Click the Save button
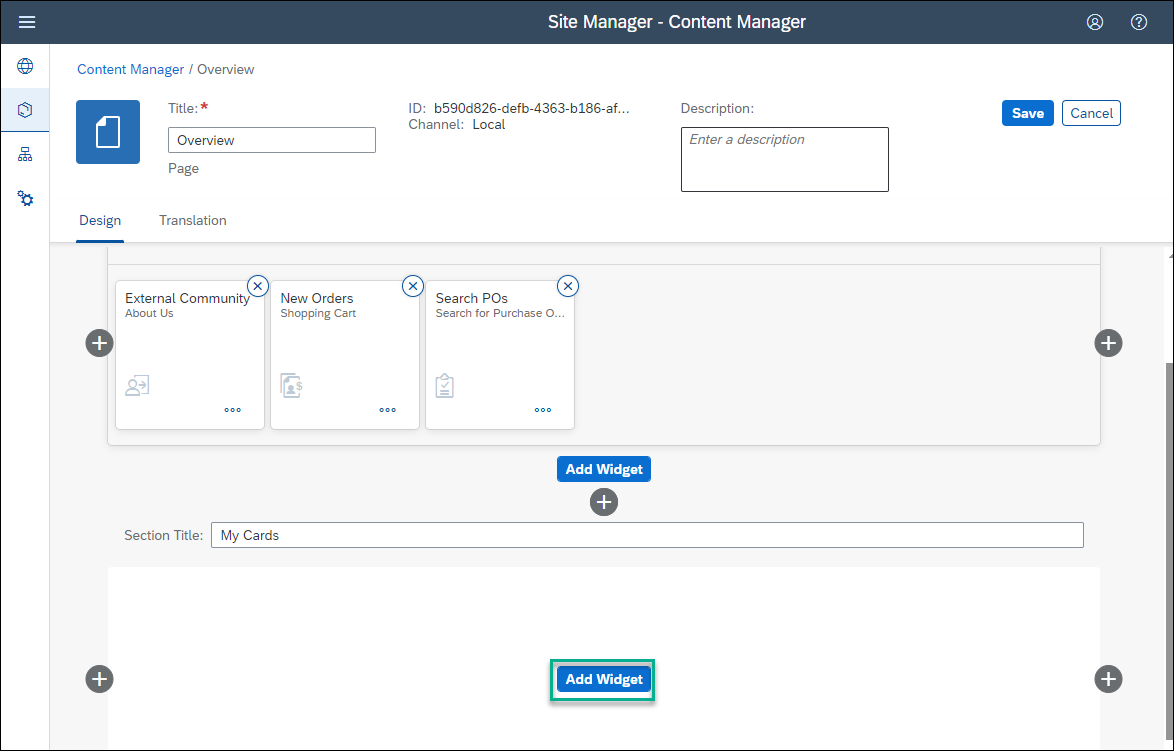The width and height of the screenshot is (1174, 751). click(x=1027, y=113)
